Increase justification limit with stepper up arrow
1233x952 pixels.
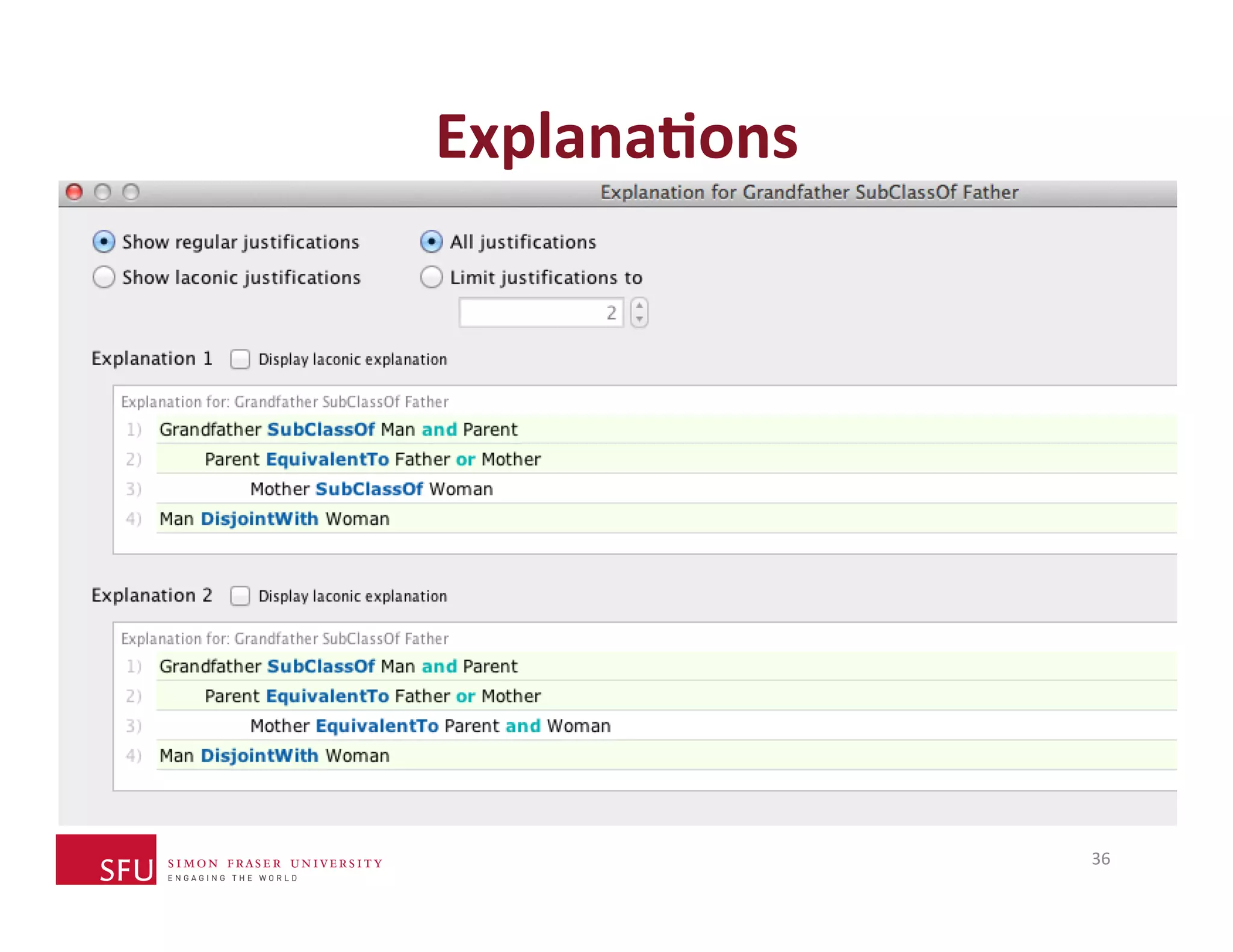639,306
